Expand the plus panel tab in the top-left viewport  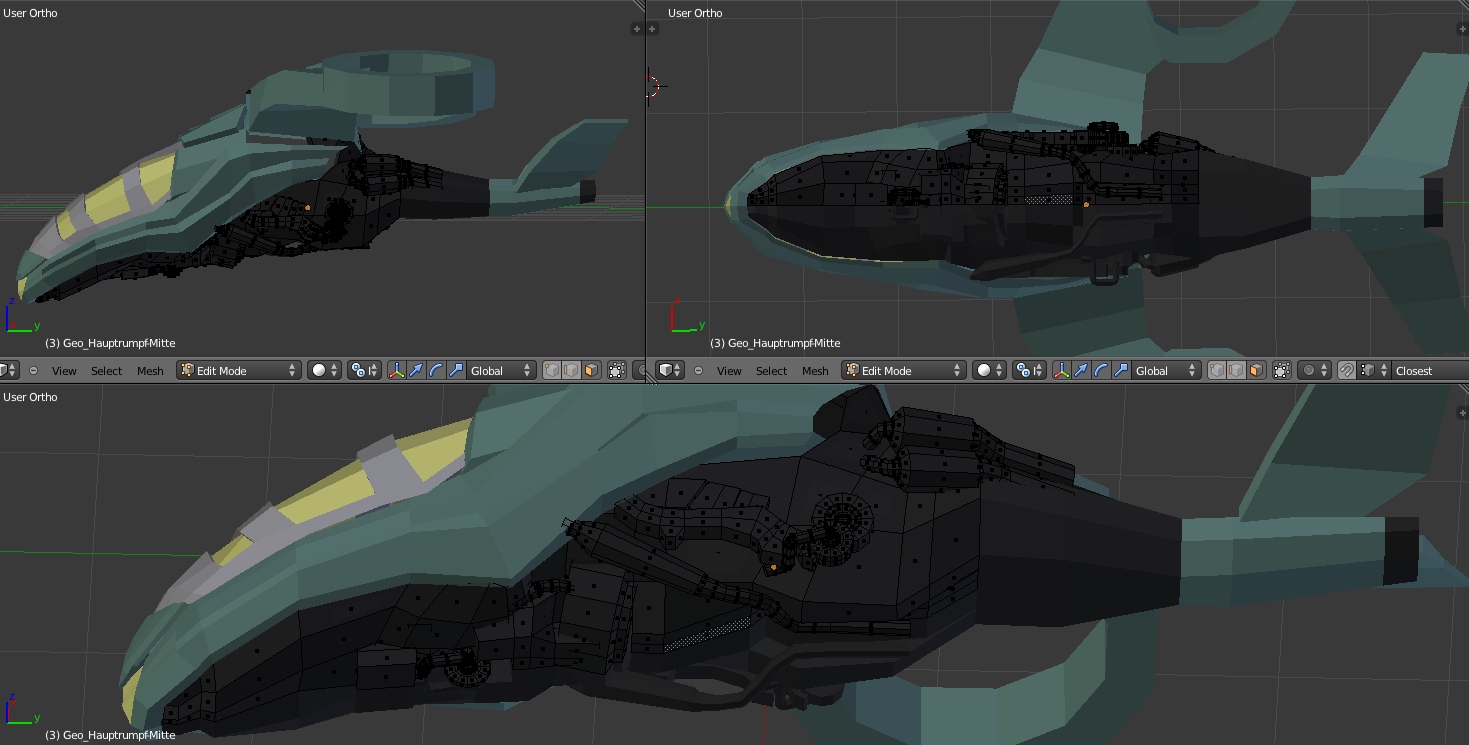pyautogui.click(x=637, y=29)
